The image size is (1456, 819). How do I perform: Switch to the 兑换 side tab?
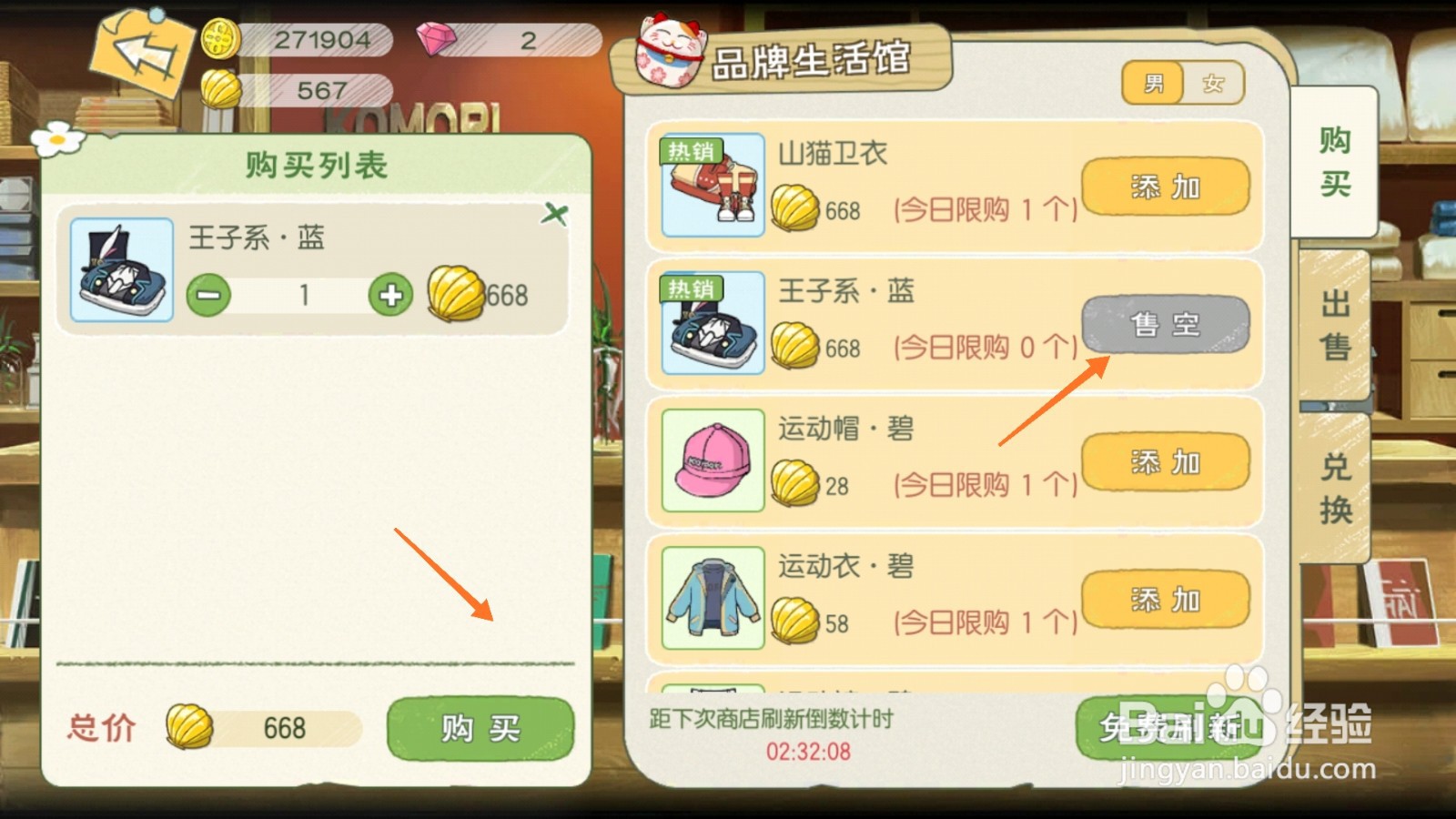point(1335,488)
